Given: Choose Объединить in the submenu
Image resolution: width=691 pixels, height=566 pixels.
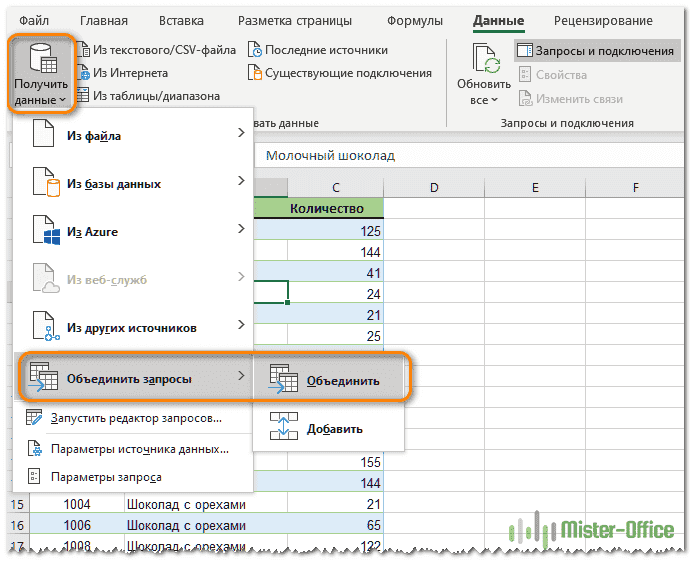Looking at the screenshot, I should [x=329, y=380].
